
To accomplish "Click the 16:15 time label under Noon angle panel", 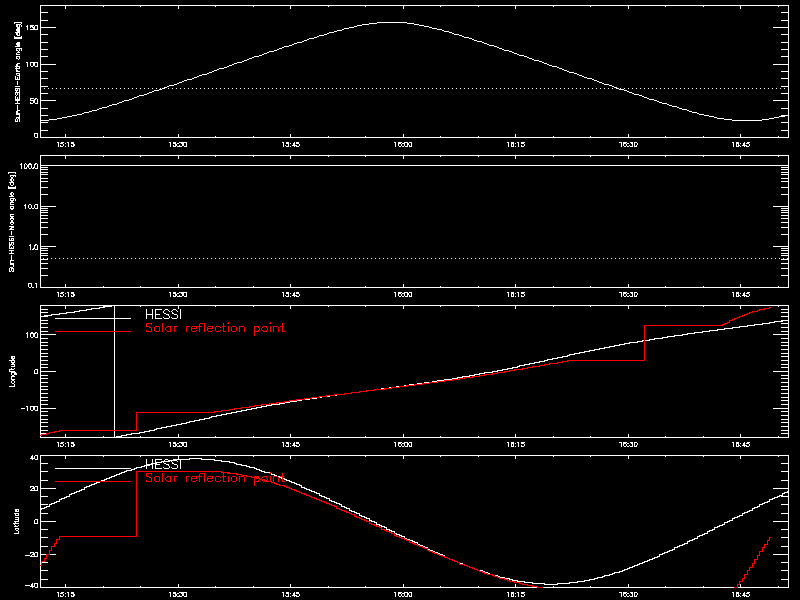I will (516, 295).
